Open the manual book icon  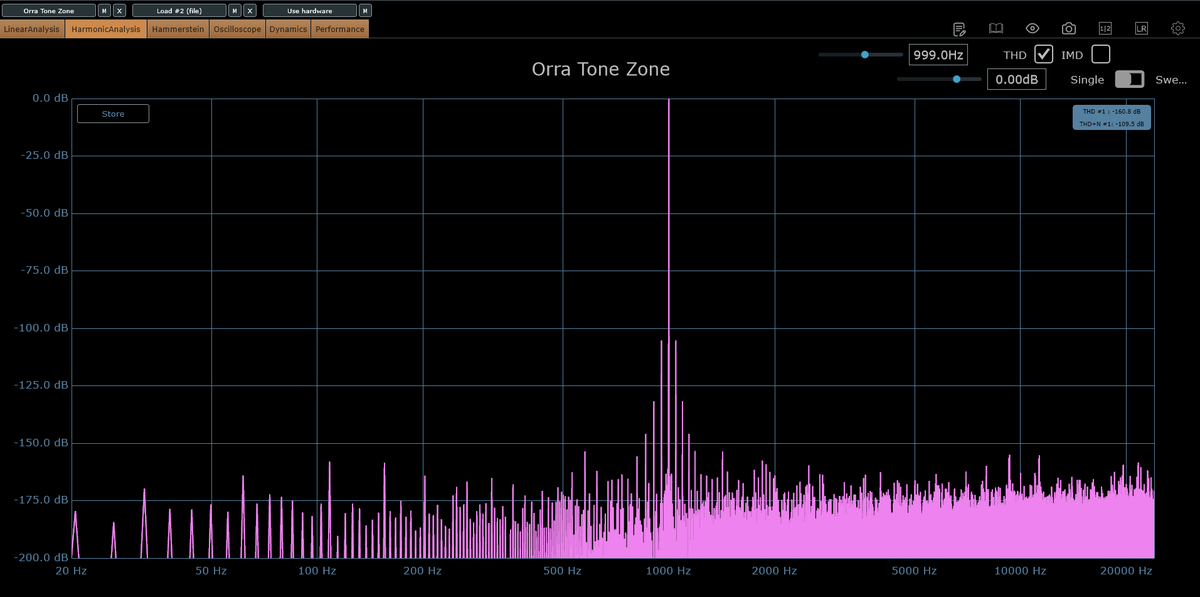pyautogui.click(x=995, y=29)
